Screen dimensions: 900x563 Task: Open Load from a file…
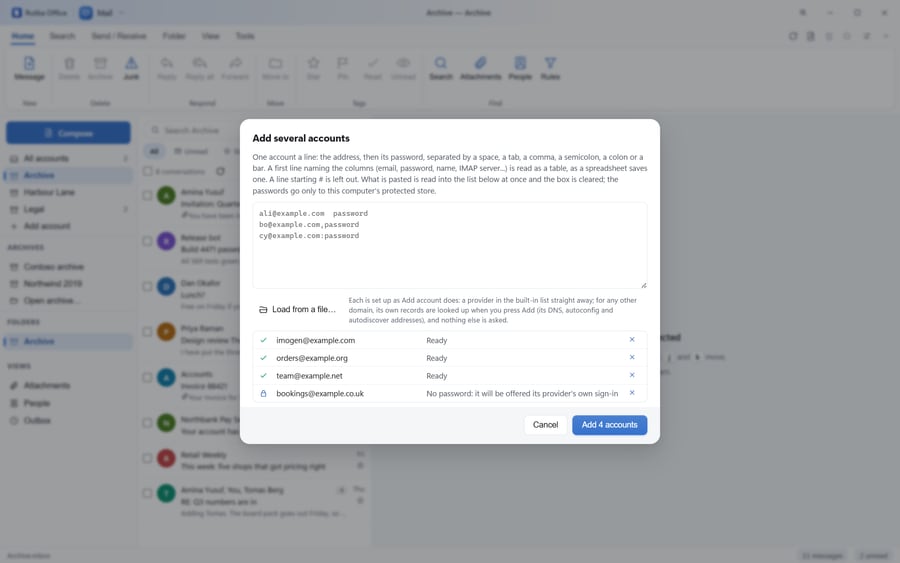point(297,309)
